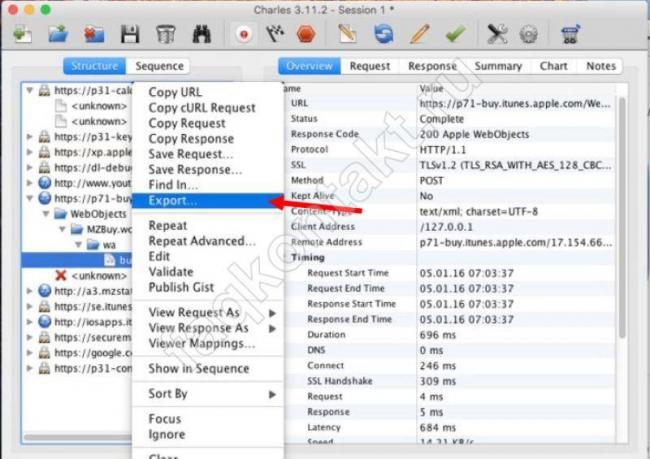Open the Request tab
The height and width of the screenshot is (459, 650).
click(370, 66)
